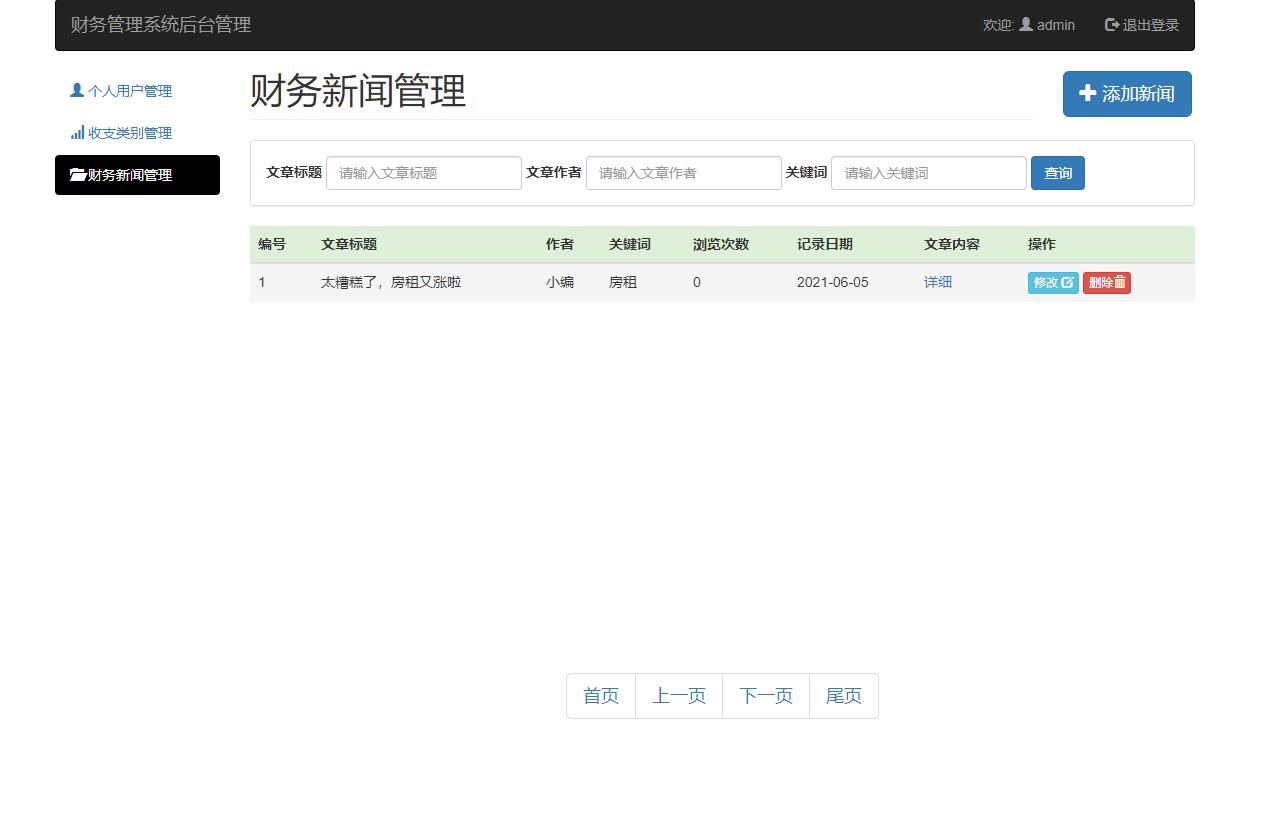Click the 文章作者 input field
The image size is (1288, 818).
coord(683,172)
